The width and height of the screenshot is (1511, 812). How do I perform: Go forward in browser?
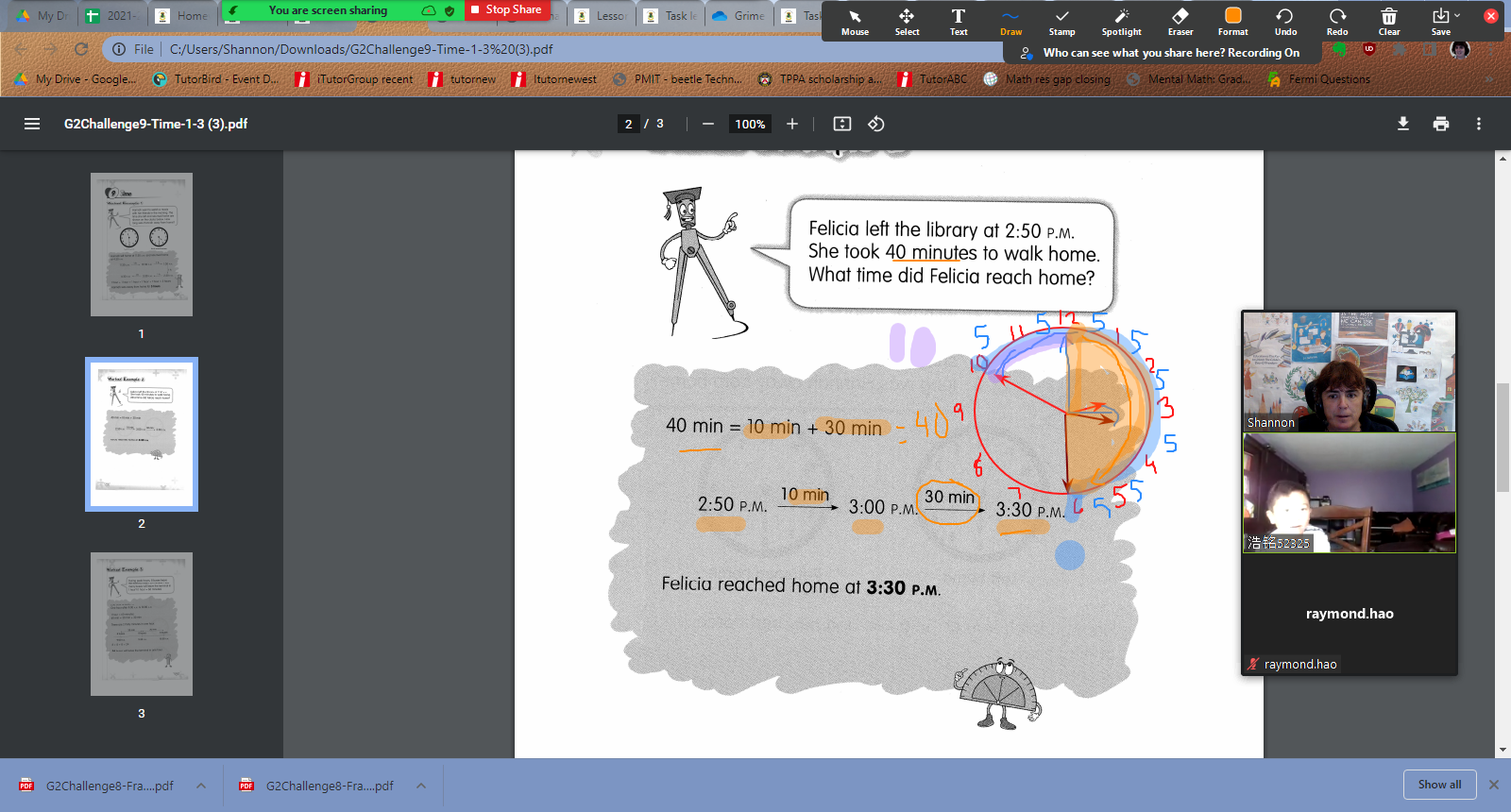pyautogui.click(x=51, y=49)
